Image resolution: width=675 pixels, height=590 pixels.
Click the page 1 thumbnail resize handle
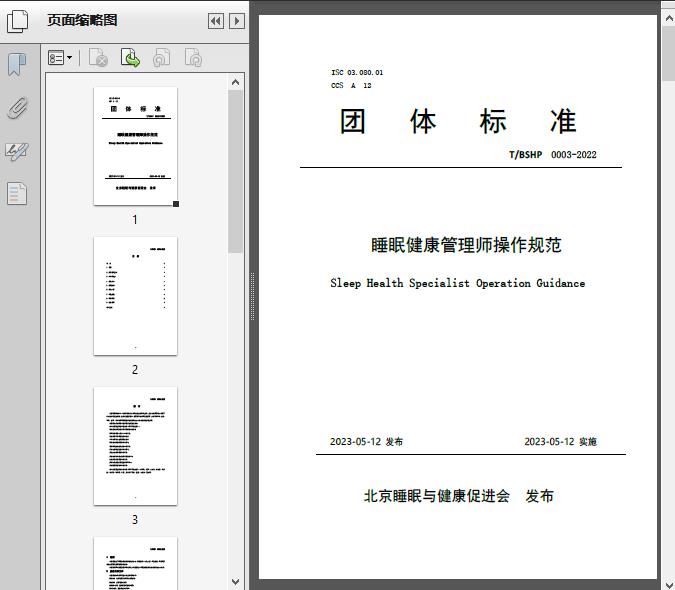pos(176,204)
